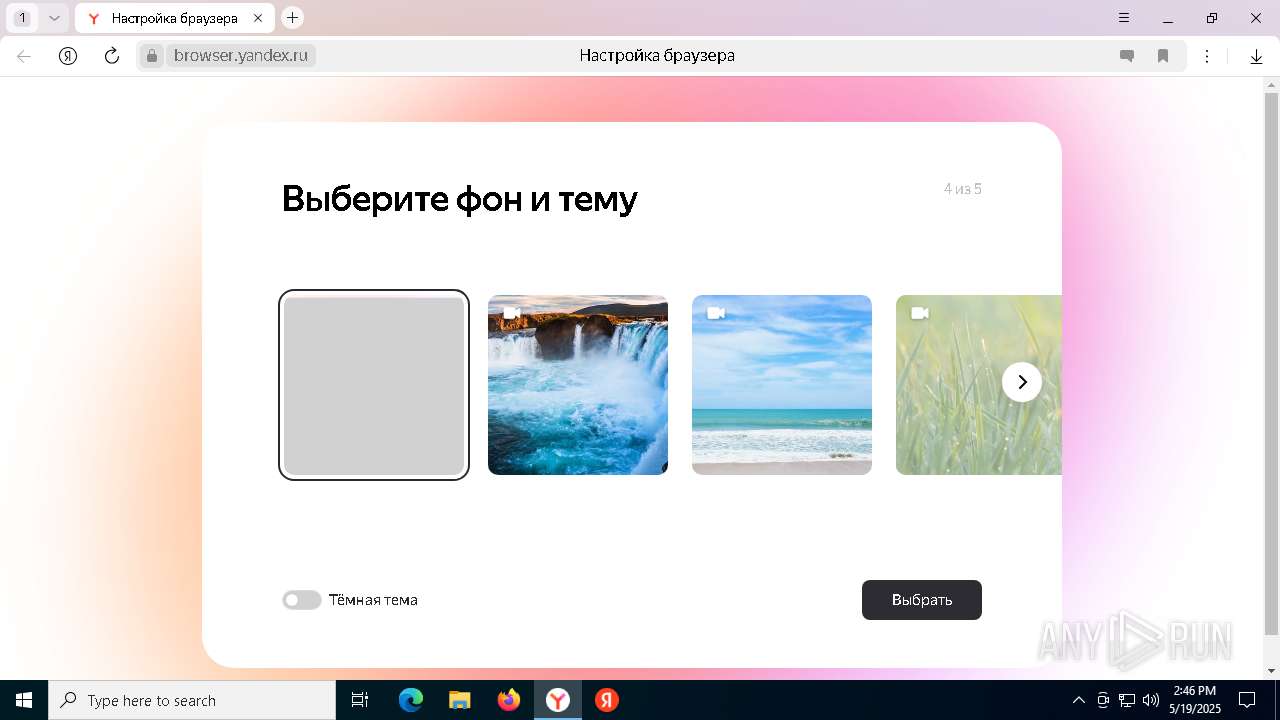Screen dimensions: 1280x720
Task: Open Task View on the taskbar
Action: 360,700
